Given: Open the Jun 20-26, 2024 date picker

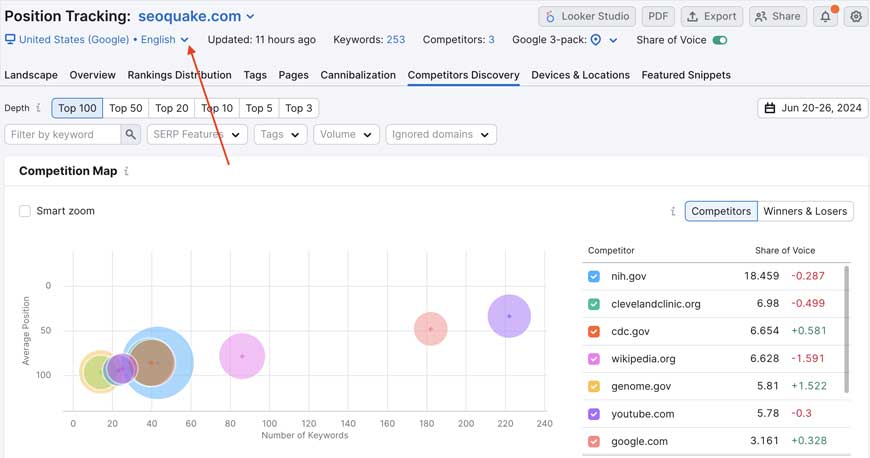Looking at the screenshot, I should 812,108.
